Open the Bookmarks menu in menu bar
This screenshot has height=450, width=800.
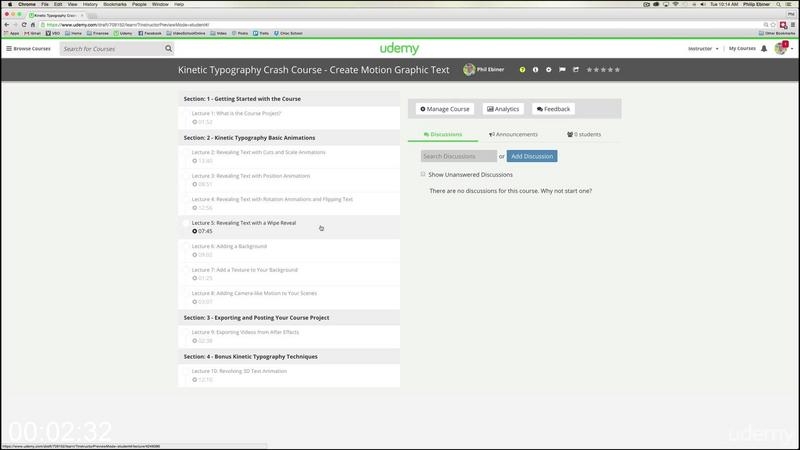[x=115, y=4]
